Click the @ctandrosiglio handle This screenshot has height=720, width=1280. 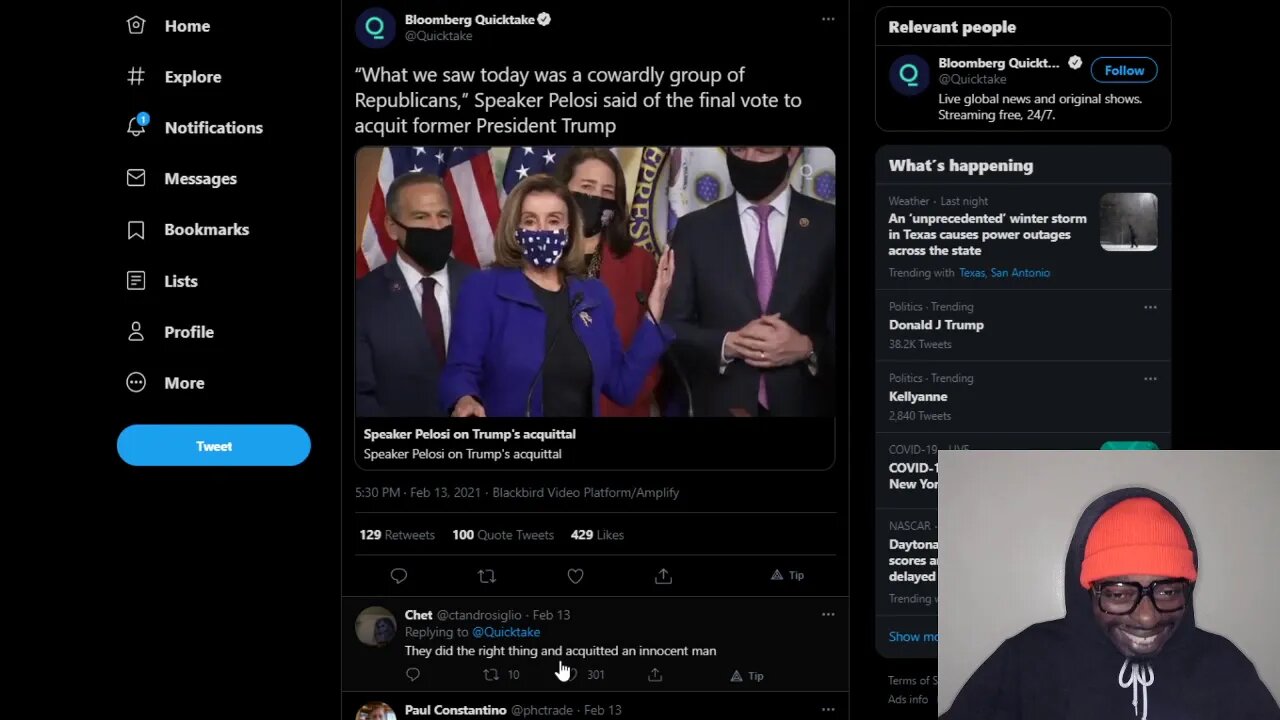(x=479, y=615)
